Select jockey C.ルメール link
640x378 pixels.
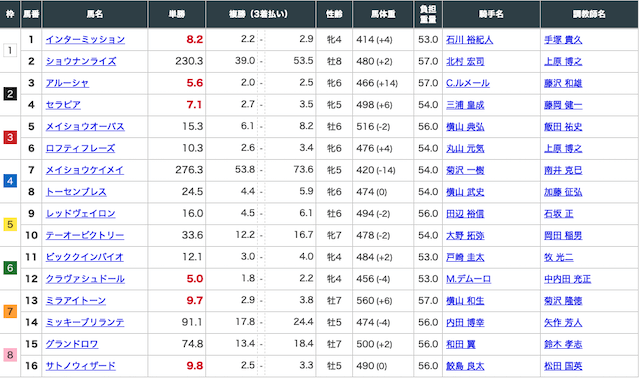click(x=468, y=83)
